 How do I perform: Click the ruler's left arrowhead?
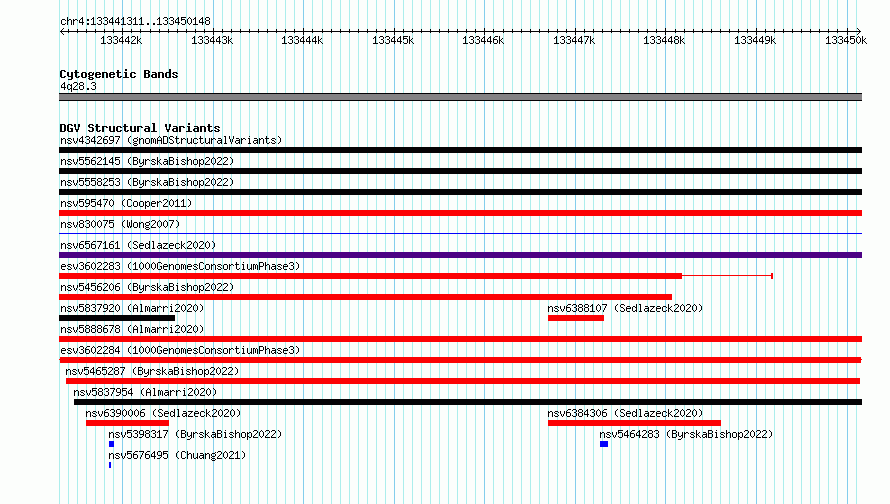pos(62,31)
